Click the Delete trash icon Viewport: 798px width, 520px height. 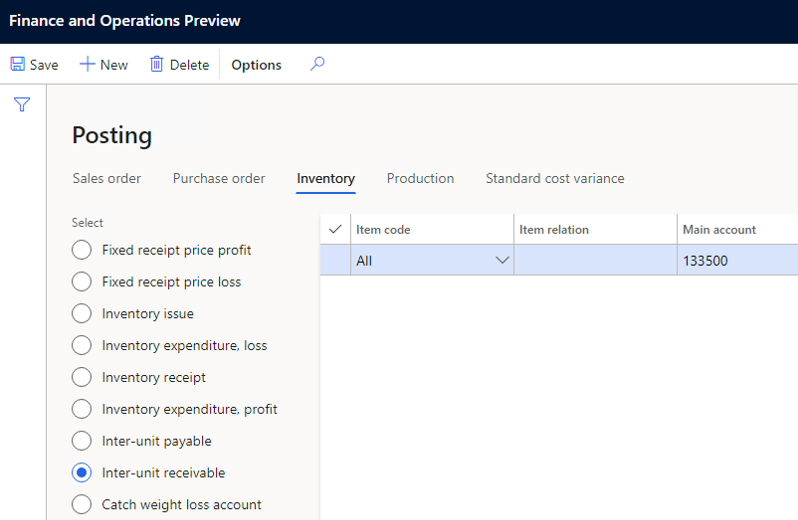pyautogui.click(x=157, y=65)
